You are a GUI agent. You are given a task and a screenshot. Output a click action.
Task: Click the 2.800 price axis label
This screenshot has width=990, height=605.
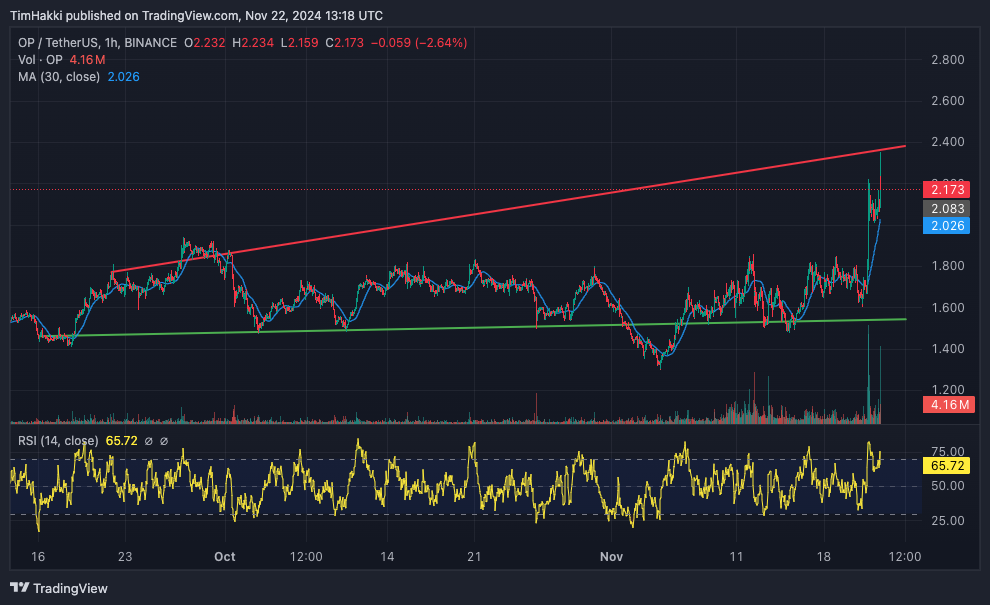[945, 60]
